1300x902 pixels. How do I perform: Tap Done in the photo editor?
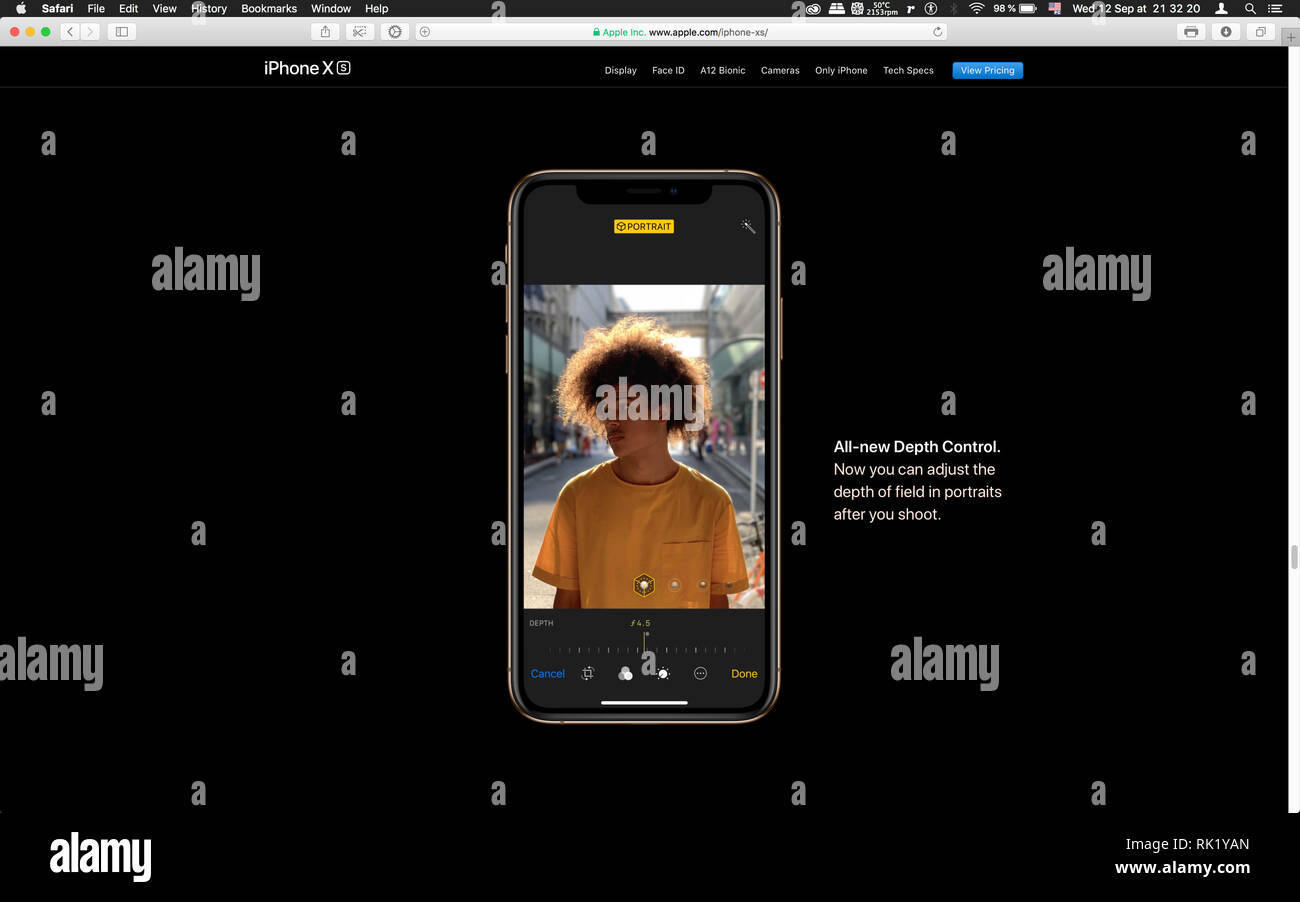[x=744, y=674]
